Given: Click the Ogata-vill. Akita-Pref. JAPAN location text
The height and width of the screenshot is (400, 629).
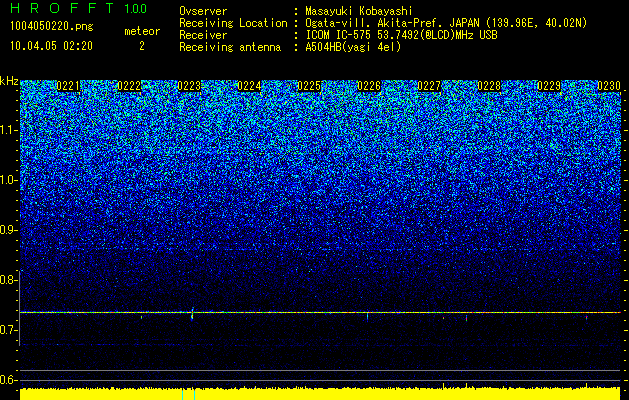Looking at the screenshot, I should pyautogui.click(x=446, y=23).
